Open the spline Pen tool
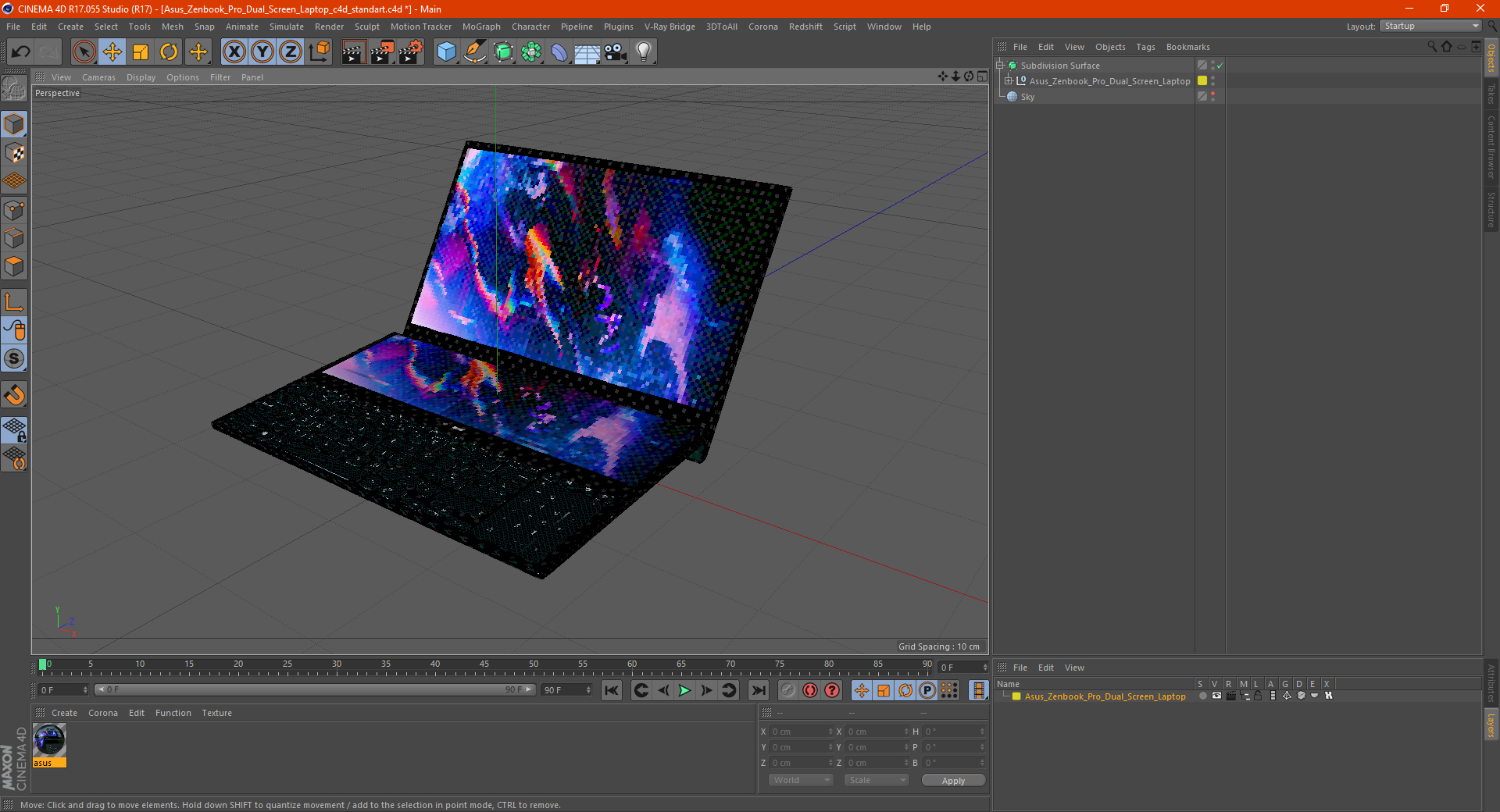1500x812 pixels. click(475, 52)
